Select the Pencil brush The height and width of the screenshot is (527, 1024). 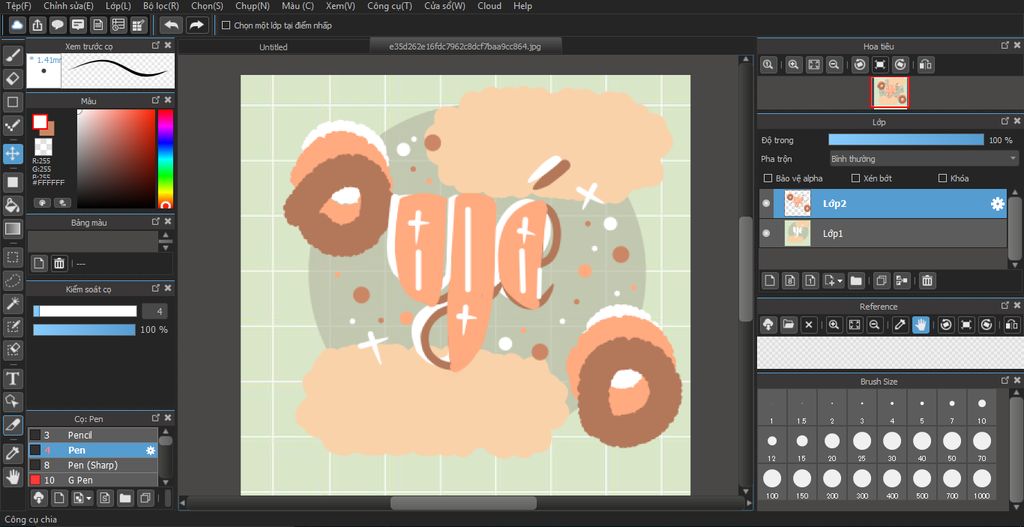point(92,435)
